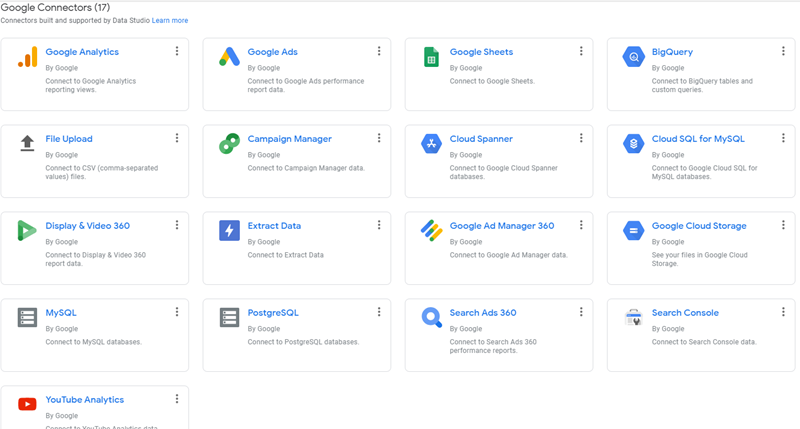Select the File Upload connector title

click(69, 139)
